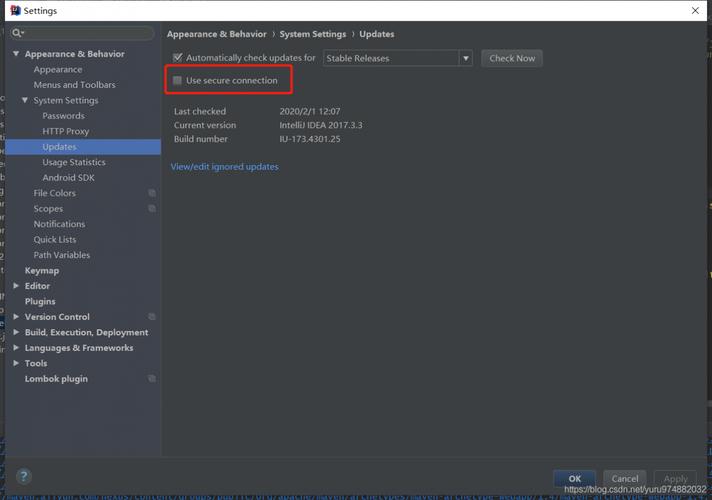Click the search magnifier icon
712x500 pixels.
pyautogui.click(x=17, y=33)
